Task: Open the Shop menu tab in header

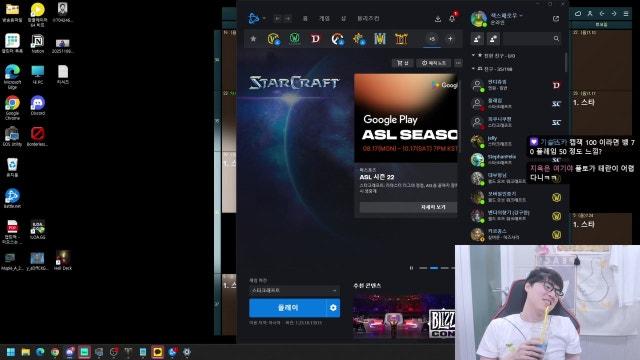Action: 344,19
